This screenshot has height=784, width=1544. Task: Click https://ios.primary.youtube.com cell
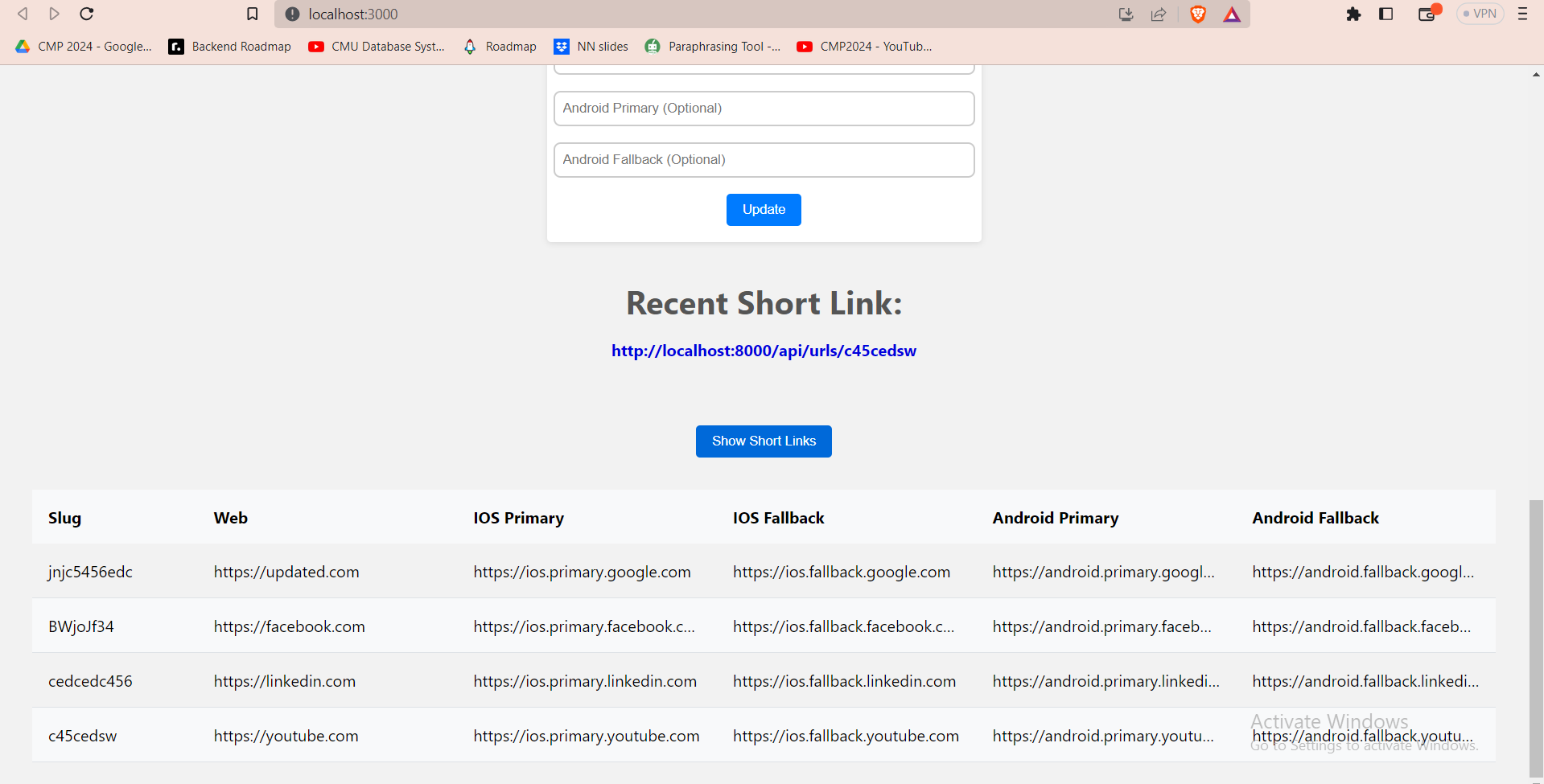tap(587, 736)
